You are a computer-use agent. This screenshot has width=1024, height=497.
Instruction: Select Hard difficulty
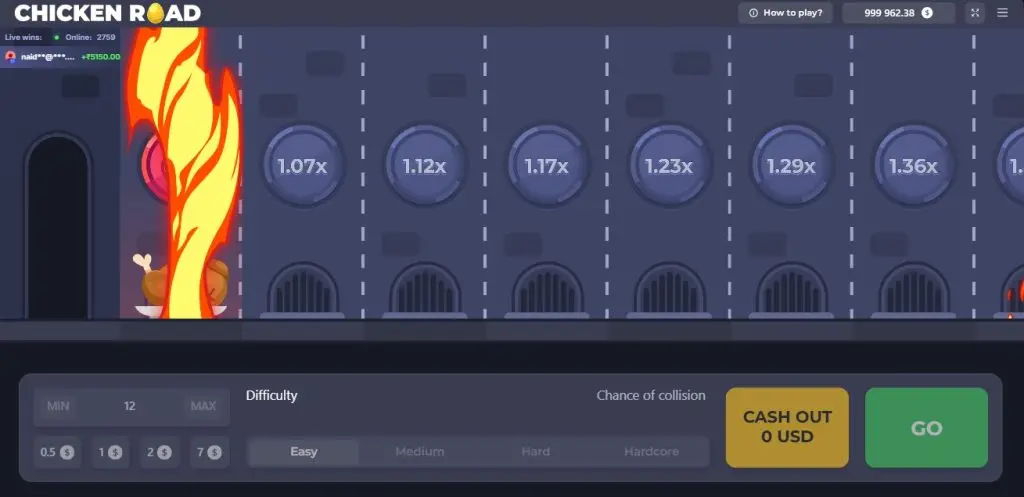tap(536, 452)
